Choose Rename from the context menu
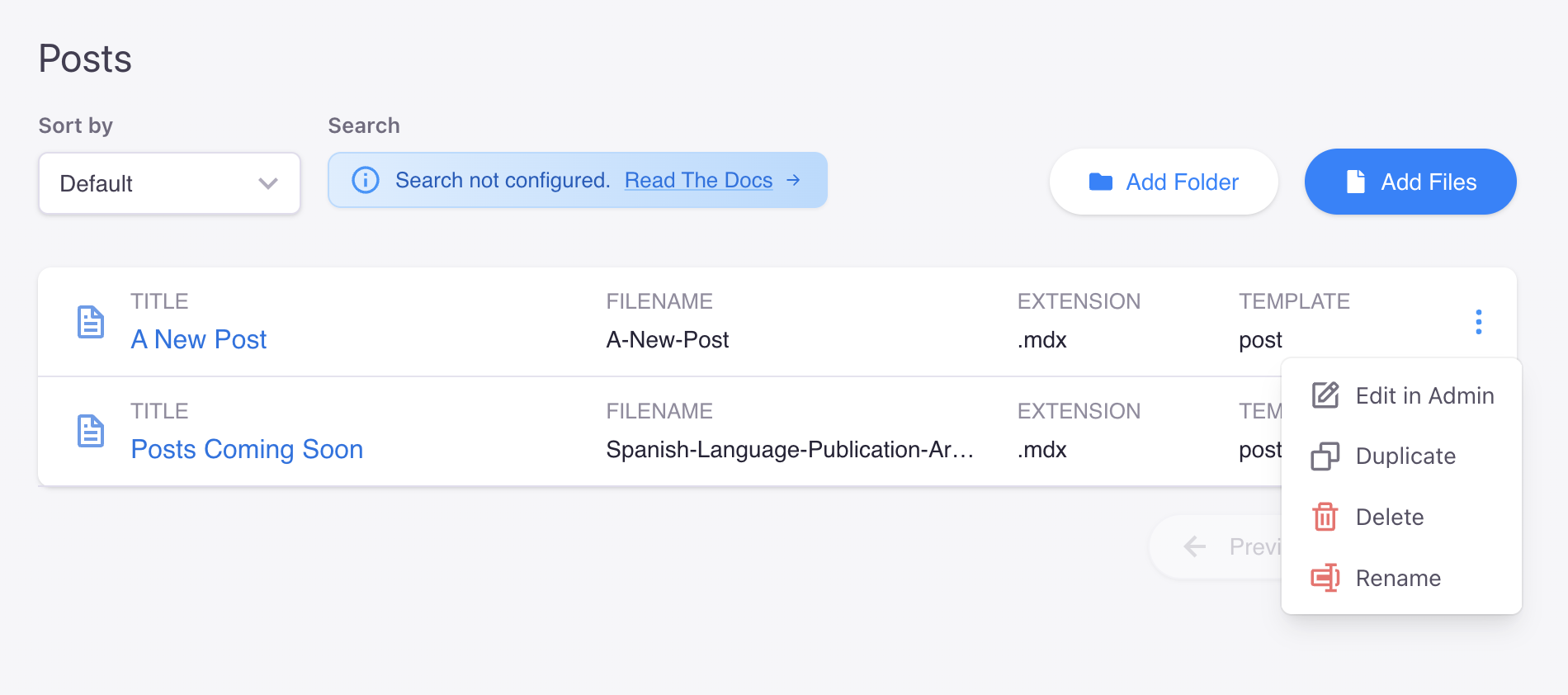1568x695 pixels. point(1401,578)
